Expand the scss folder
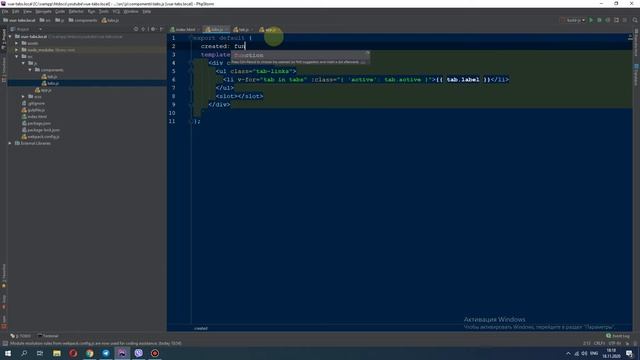The width and height of the screenshot is (640, 360). [23, 97]
